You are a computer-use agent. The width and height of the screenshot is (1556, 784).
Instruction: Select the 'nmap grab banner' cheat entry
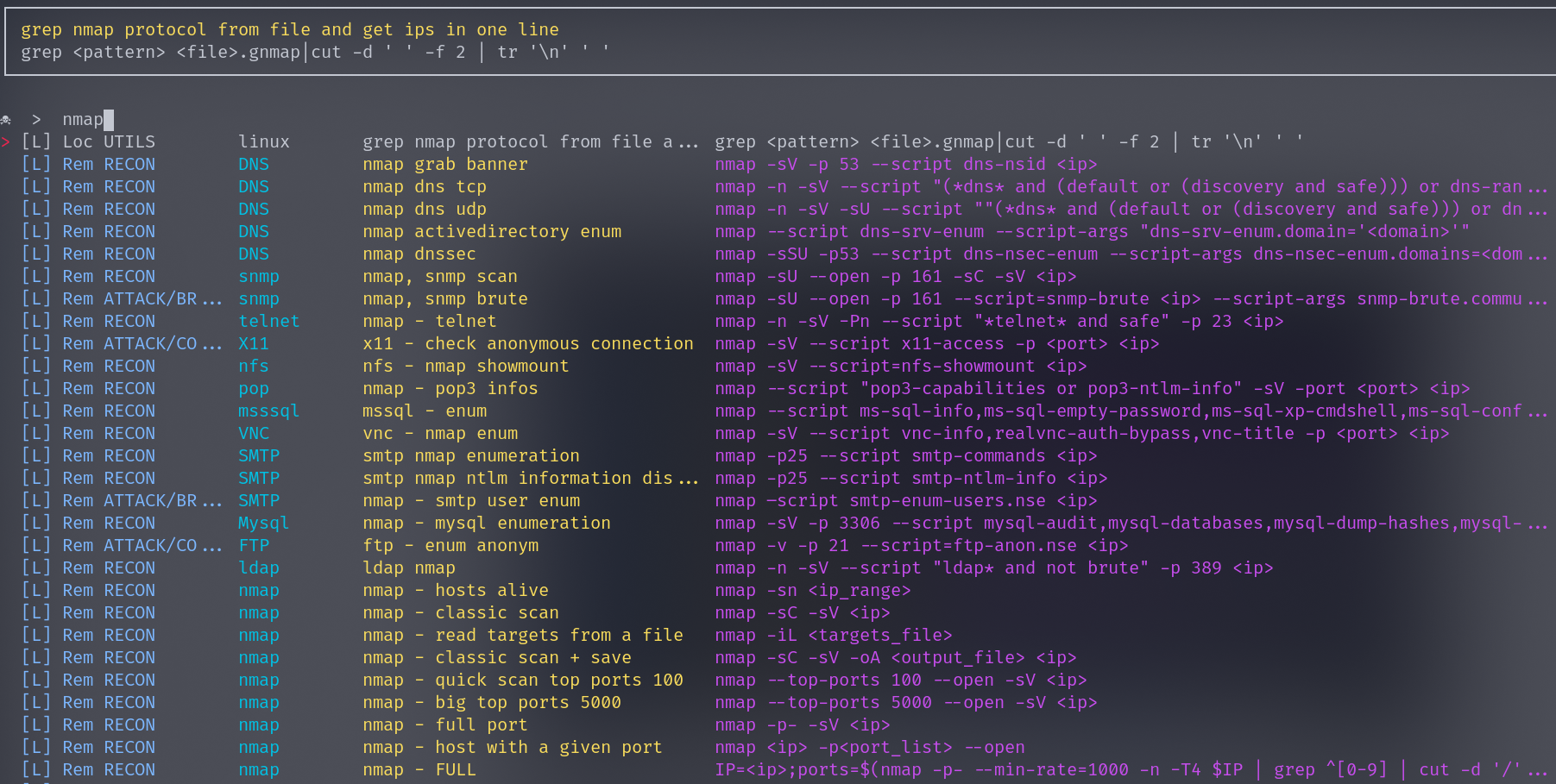coord(445,164)
